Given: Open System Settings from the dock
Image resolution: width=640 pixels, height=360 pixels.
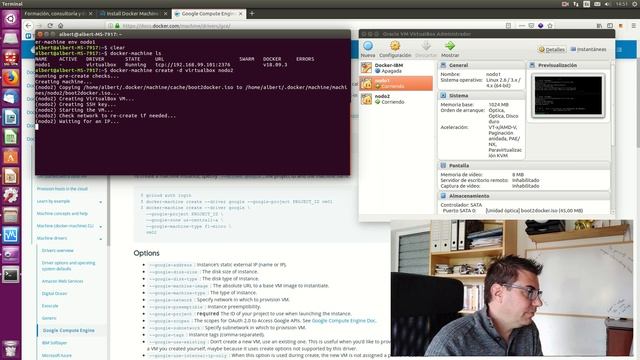Looking at the screenshot, I should click(x=11, y=196).
